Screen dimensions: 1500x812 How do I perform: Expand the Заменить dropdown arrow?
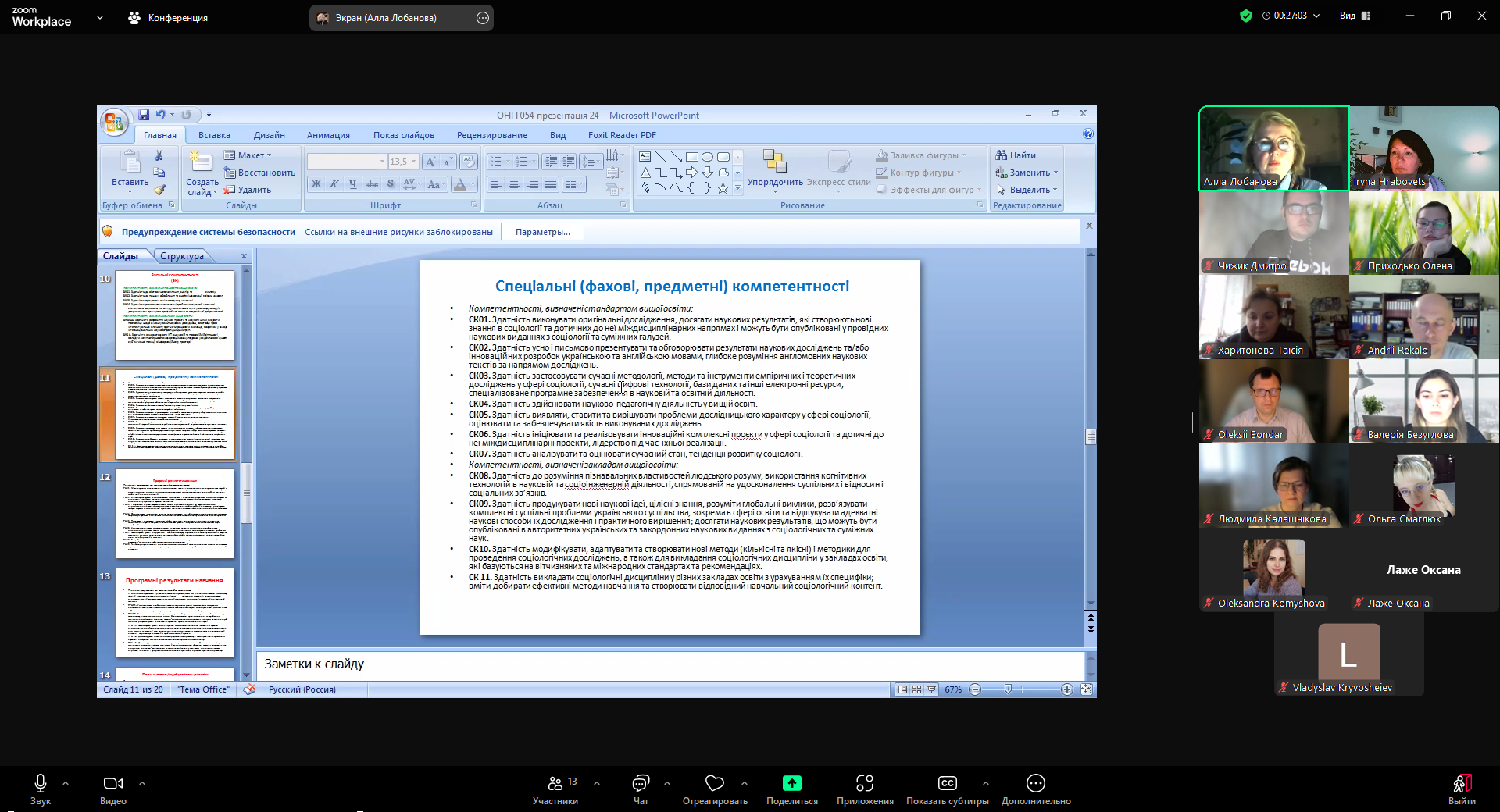1056,173
